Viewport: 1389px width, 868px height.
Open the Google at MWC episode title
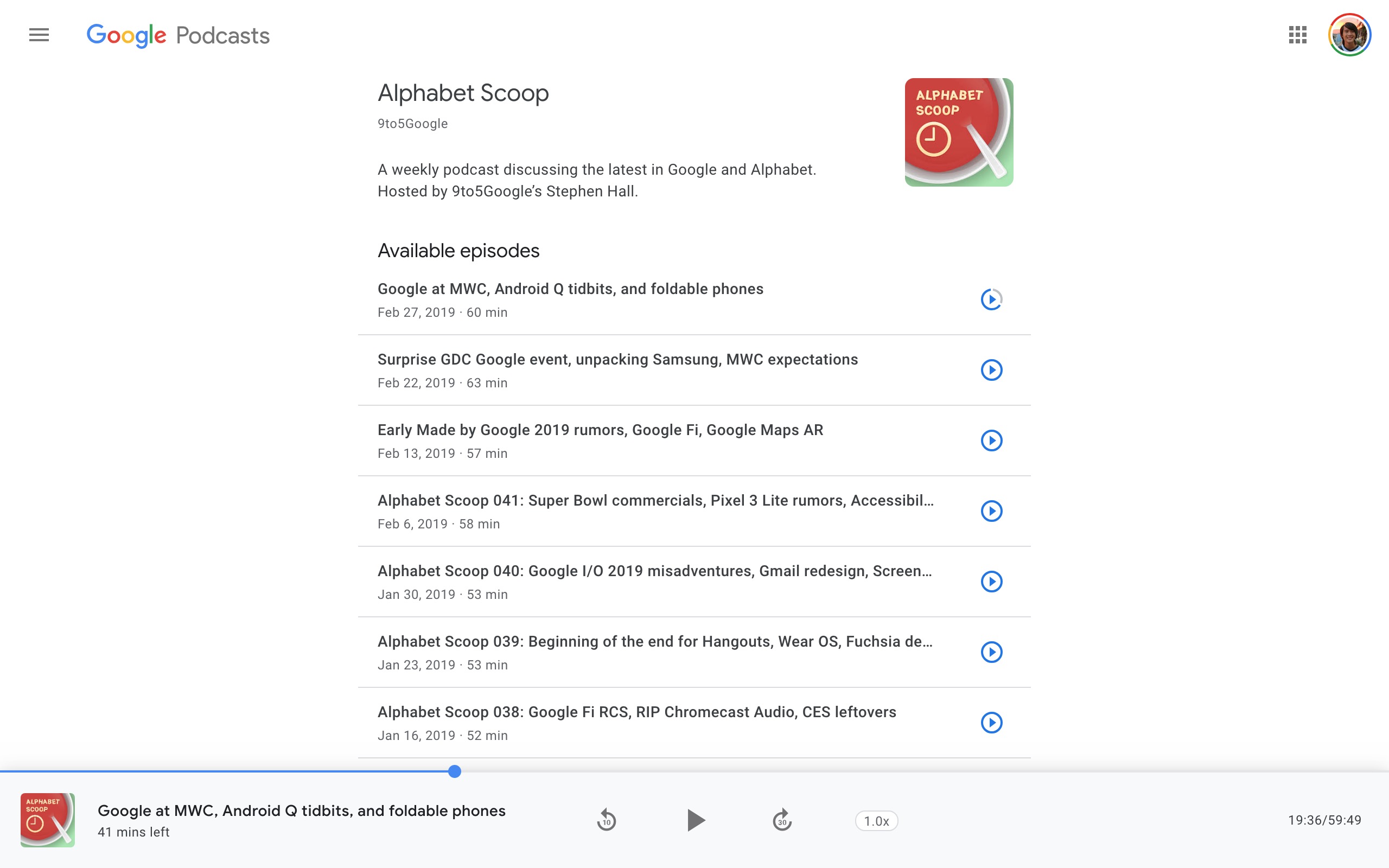[x=570, y=289]
